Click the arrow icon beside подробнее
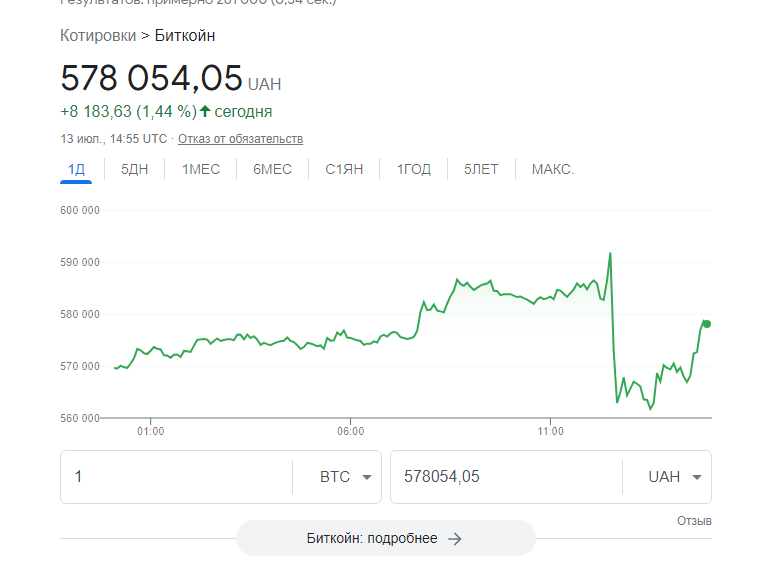Viewport: 758px width, 563px height. (455, 539)
